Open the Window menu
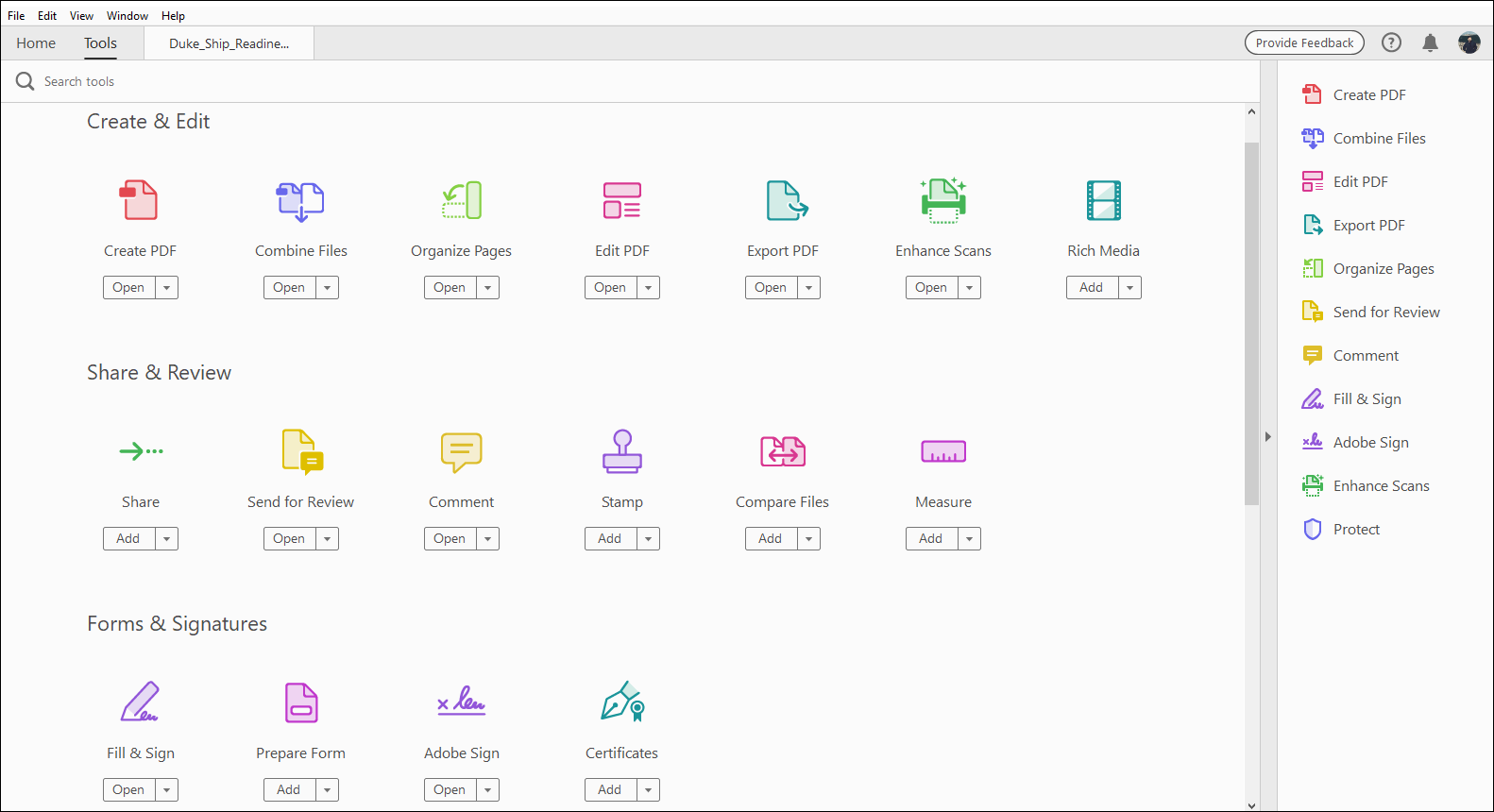 (127, 16)
